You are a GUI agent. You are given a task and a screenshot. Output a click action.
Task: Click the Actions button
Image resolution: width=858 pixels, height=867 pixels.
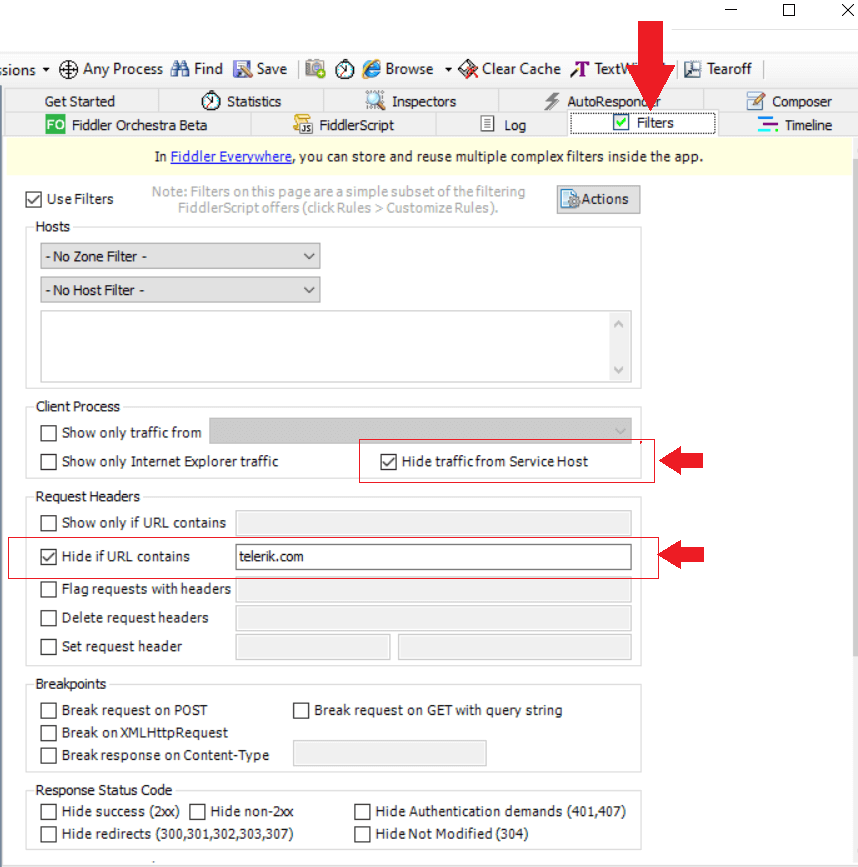pos(597,199)
